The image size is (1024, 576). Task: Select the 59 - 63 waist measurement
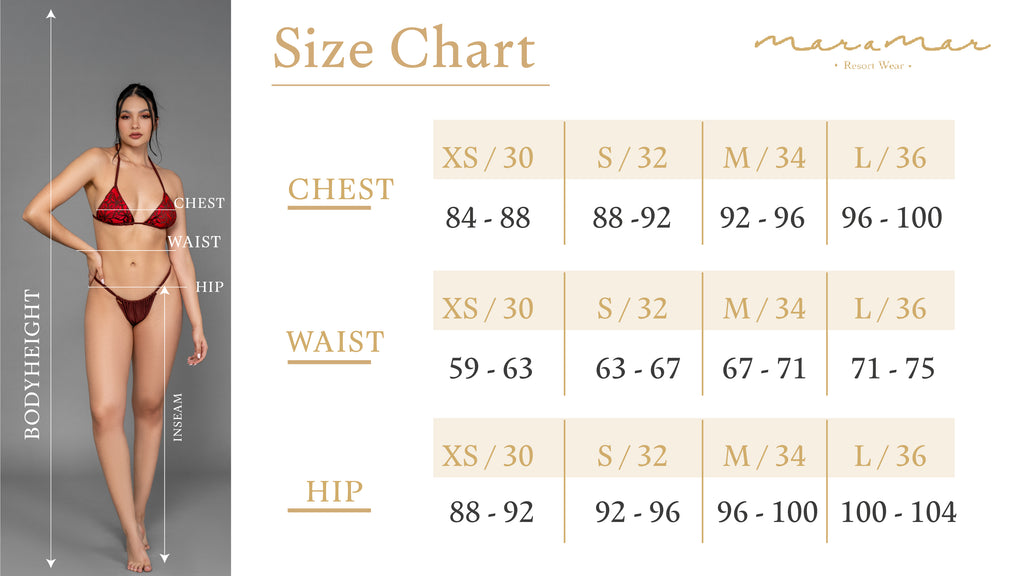[x=491, y=368]
